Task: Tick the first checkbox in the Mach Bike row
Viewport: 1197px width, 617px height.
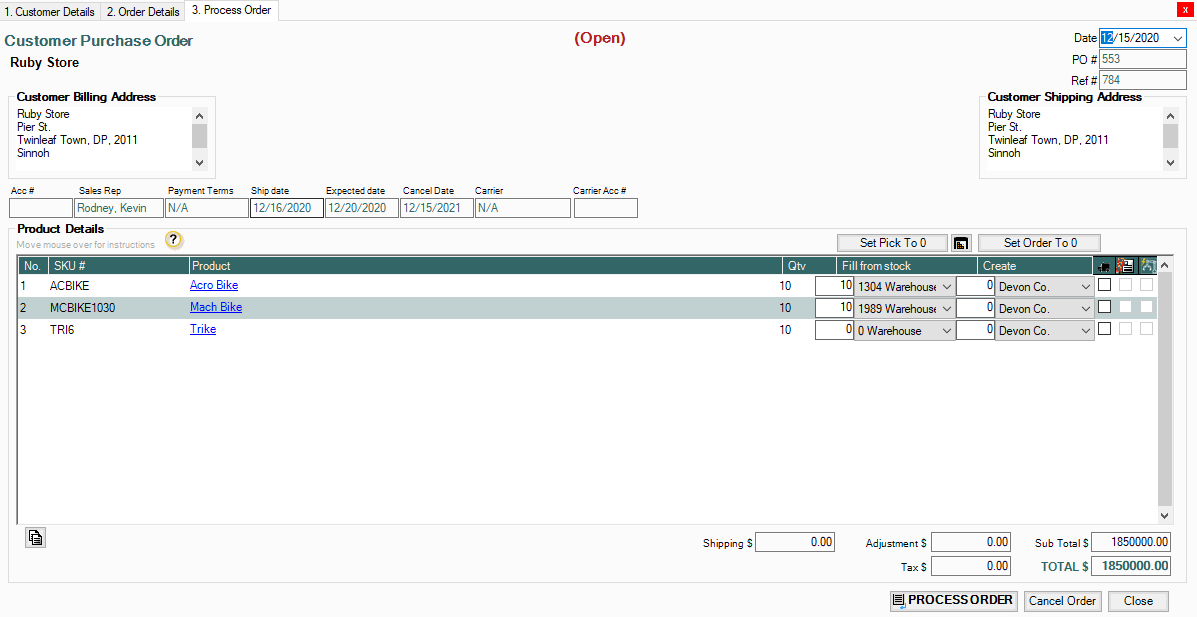Action: (x=1104, y=307)
